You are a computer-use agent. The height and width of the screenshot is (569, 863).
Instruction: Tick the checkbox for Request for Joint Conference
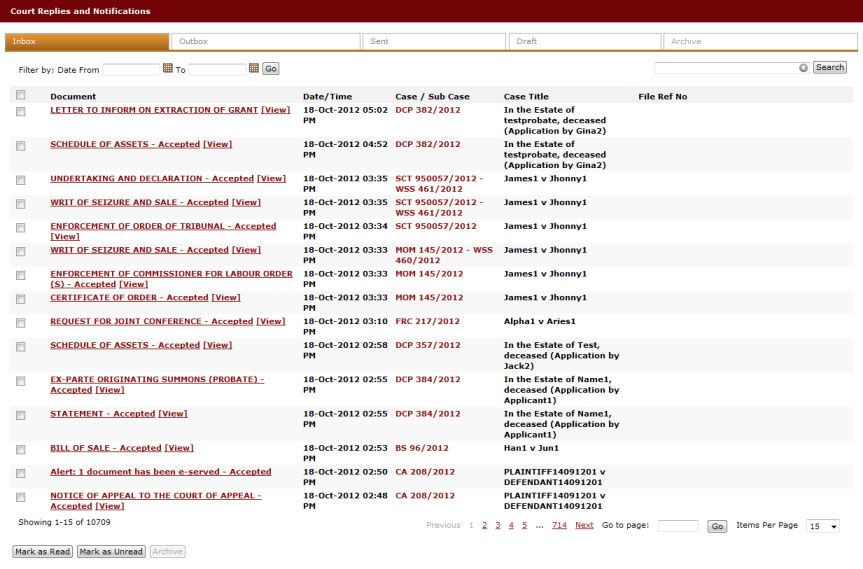20,323
